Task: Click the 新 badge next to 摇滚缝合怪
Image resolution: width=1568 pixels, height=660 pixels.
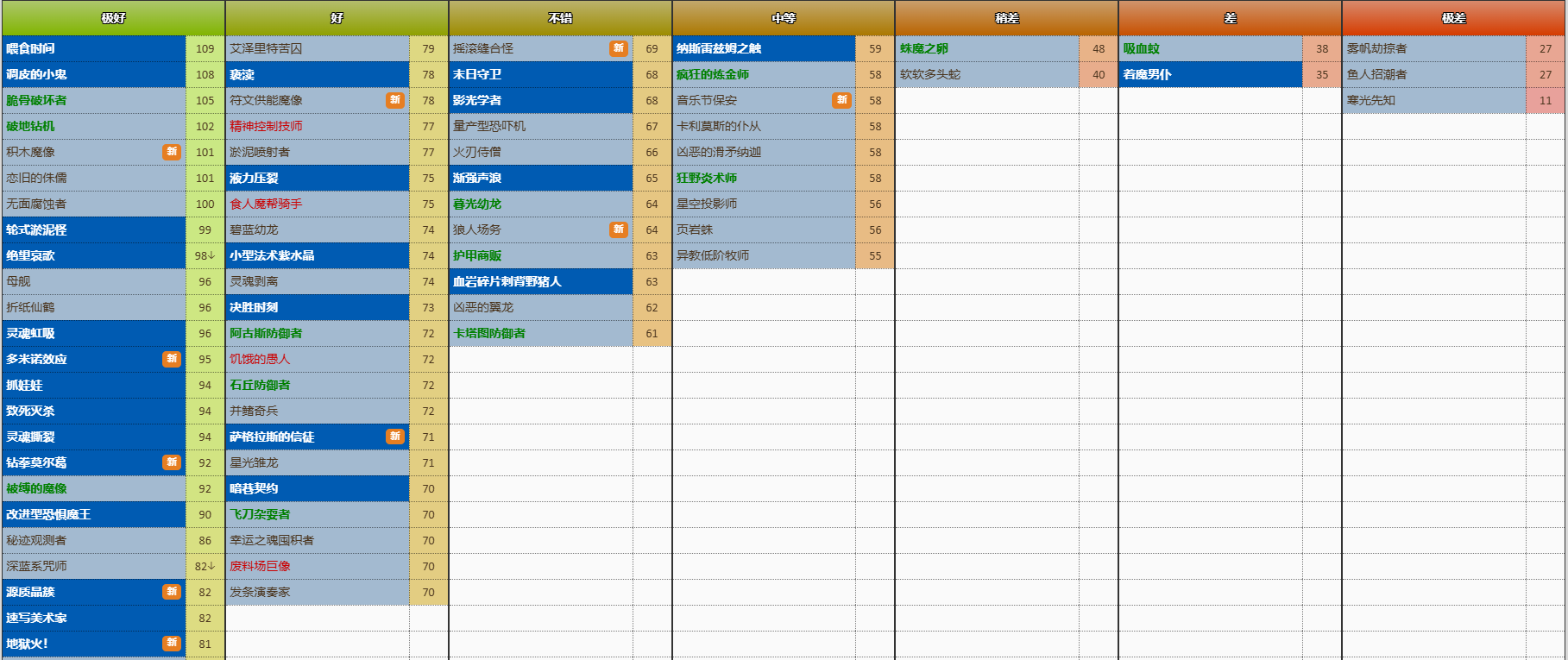Action: pos(619,48)
